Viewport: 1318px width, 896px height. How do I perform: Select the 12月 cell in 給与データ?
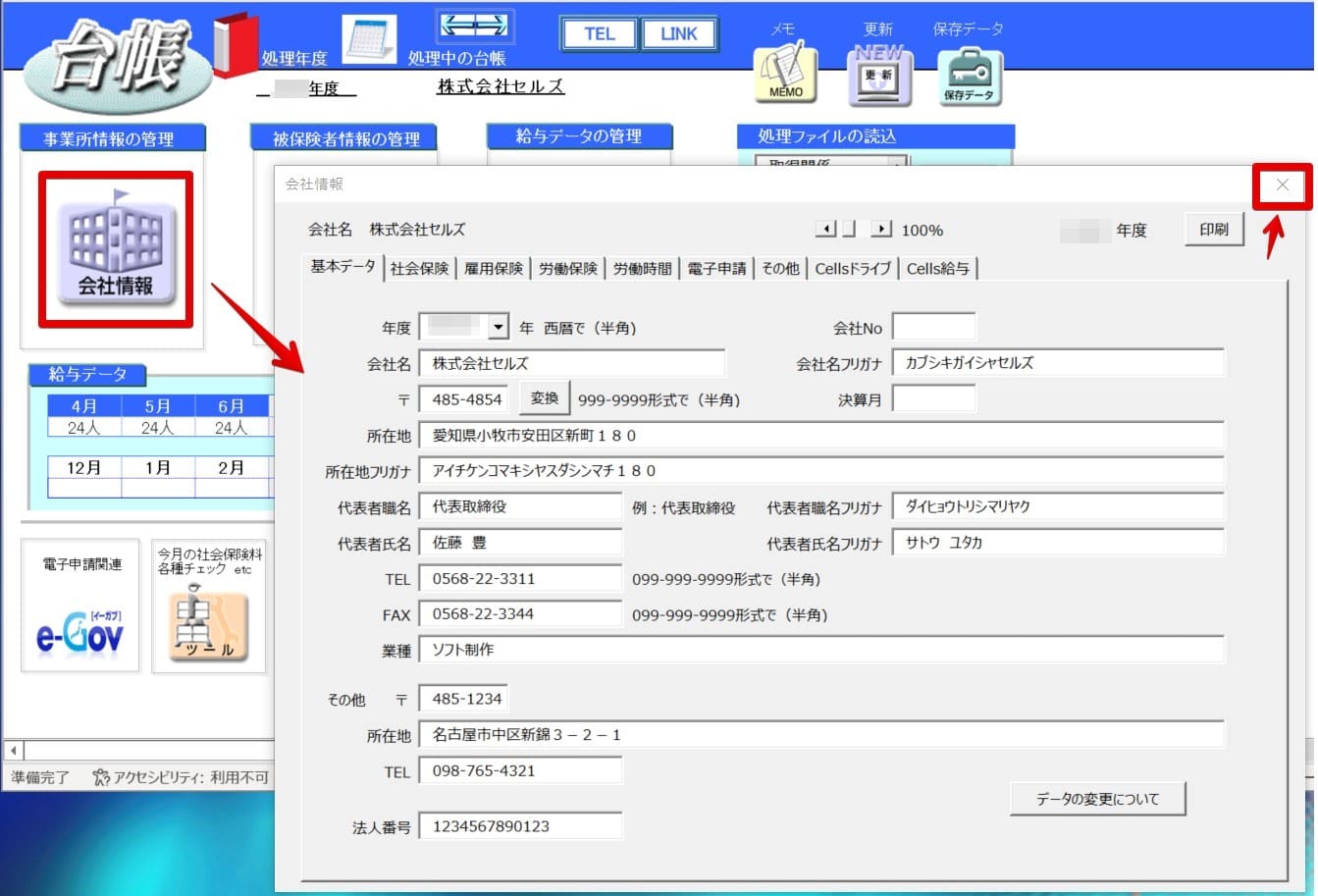(84, 467)
